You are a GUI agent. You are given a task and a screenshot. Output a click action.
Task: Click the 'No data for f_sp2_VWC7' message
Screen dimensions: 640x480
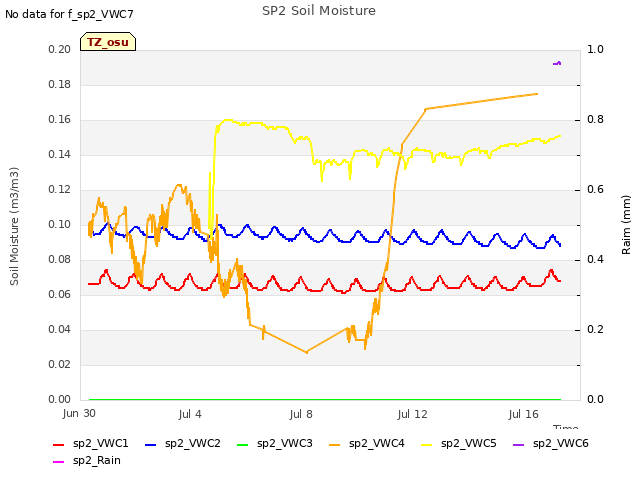point(69,14)
